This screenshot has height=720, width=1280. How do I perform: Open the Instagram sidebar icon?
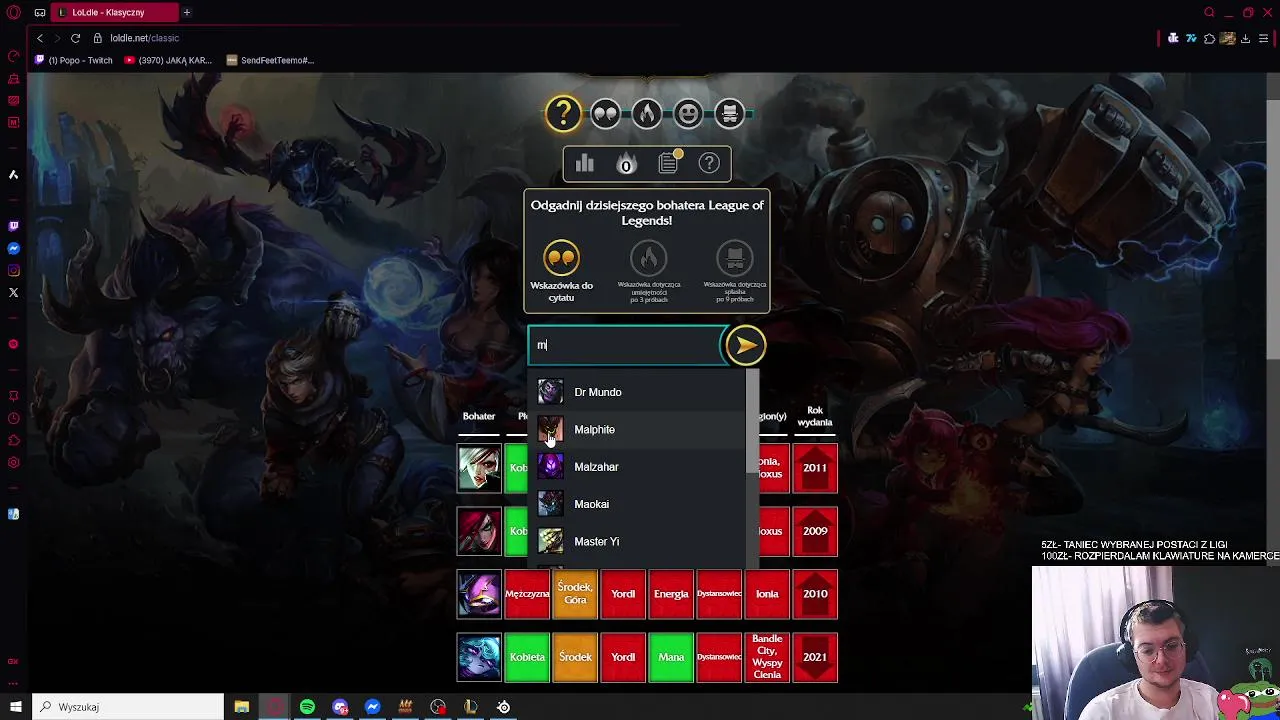click(x=13, y=270)
